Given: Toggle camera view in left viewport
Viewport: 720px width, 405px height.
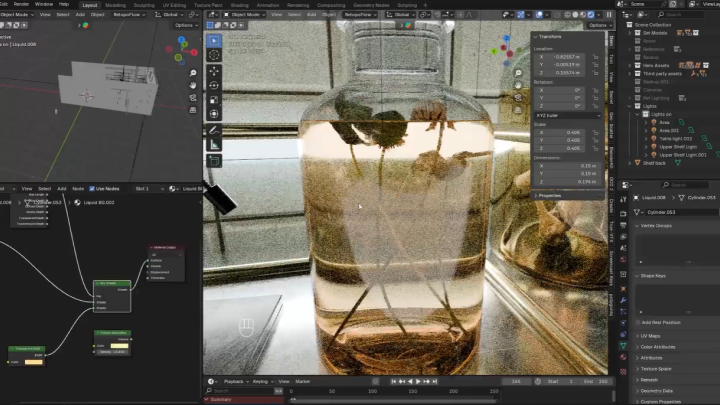Looking at the screenshot, I should pos(193,98).
